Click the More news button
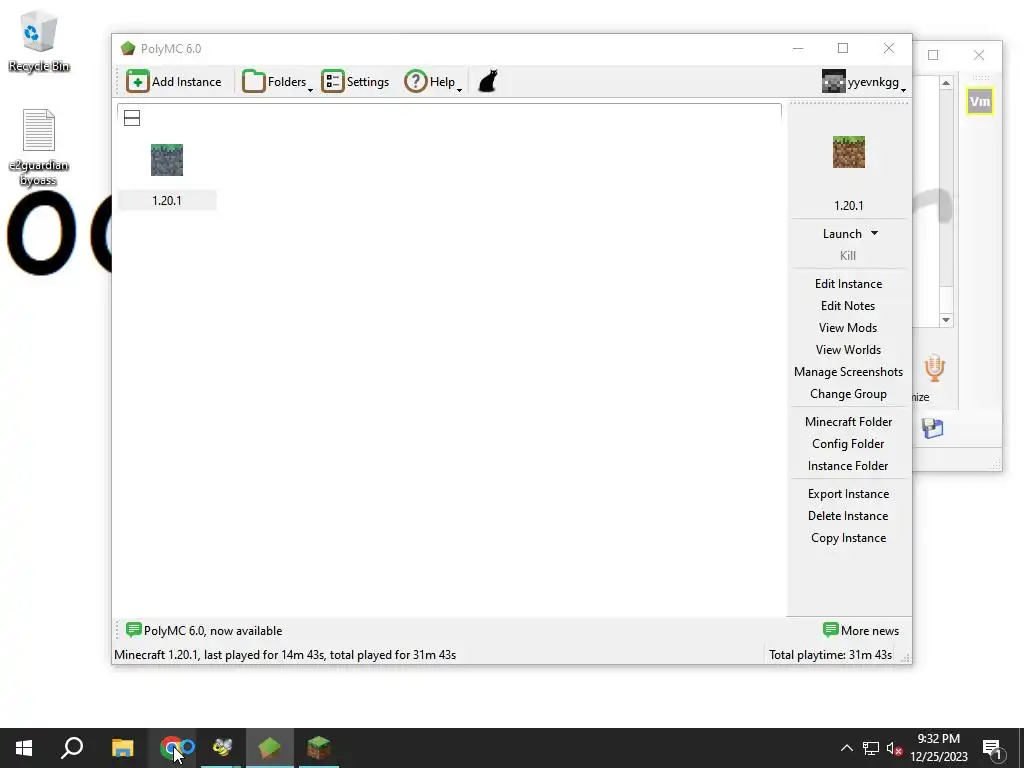Viewport: 1024px width, 768px height. 861,630
